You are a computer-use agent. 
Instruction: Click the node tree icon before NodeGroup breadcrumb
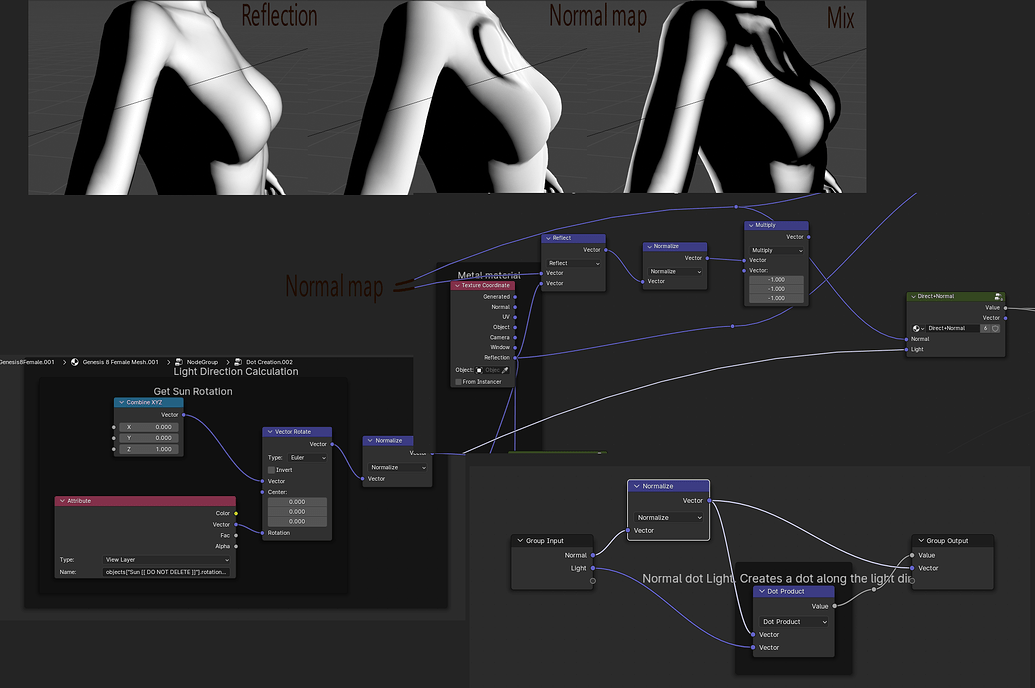point(179,362)
